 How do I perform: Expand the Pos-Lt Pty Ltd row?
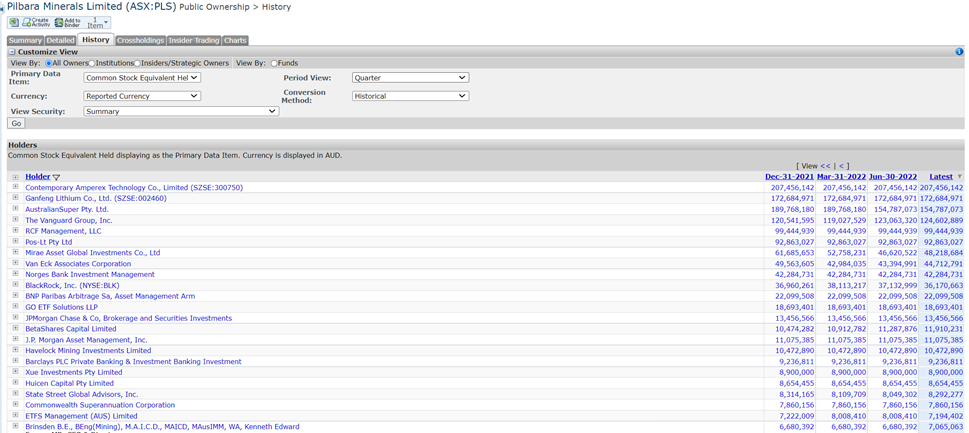point(15,242)
